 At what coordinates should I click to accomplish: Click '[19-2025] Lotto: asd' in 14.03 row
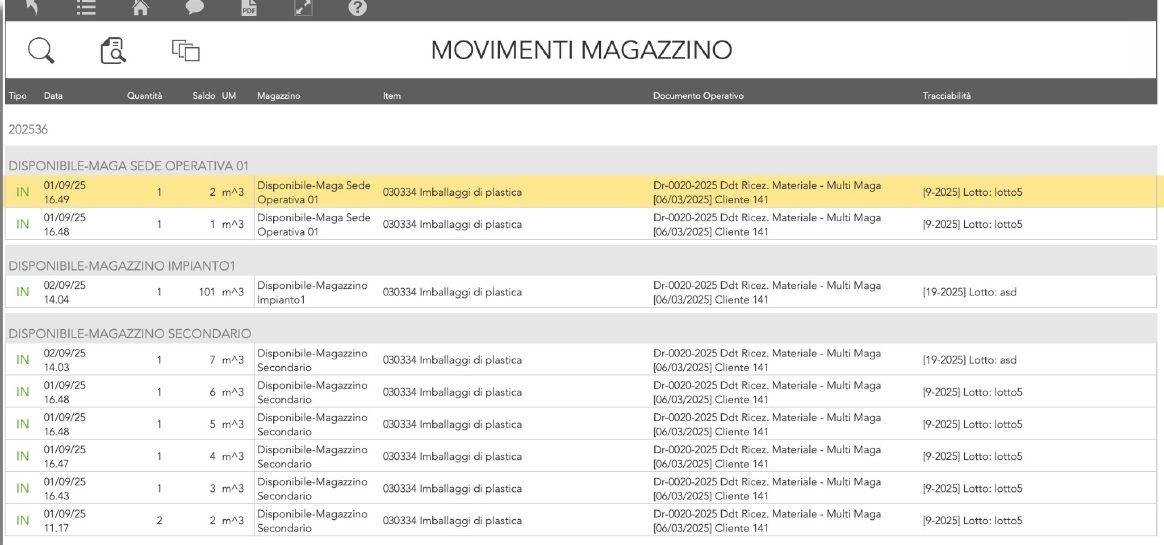click(x=970, y=360)
